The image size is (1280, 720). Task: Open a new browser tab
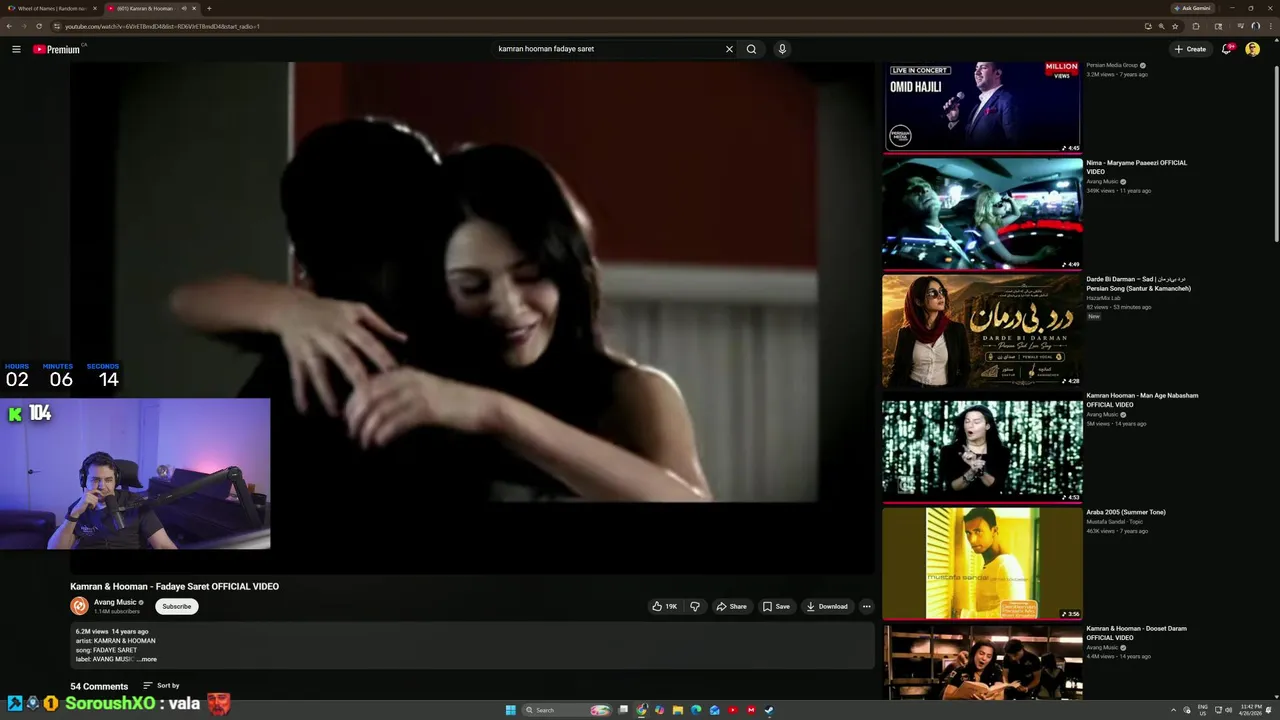pos(209,8)
